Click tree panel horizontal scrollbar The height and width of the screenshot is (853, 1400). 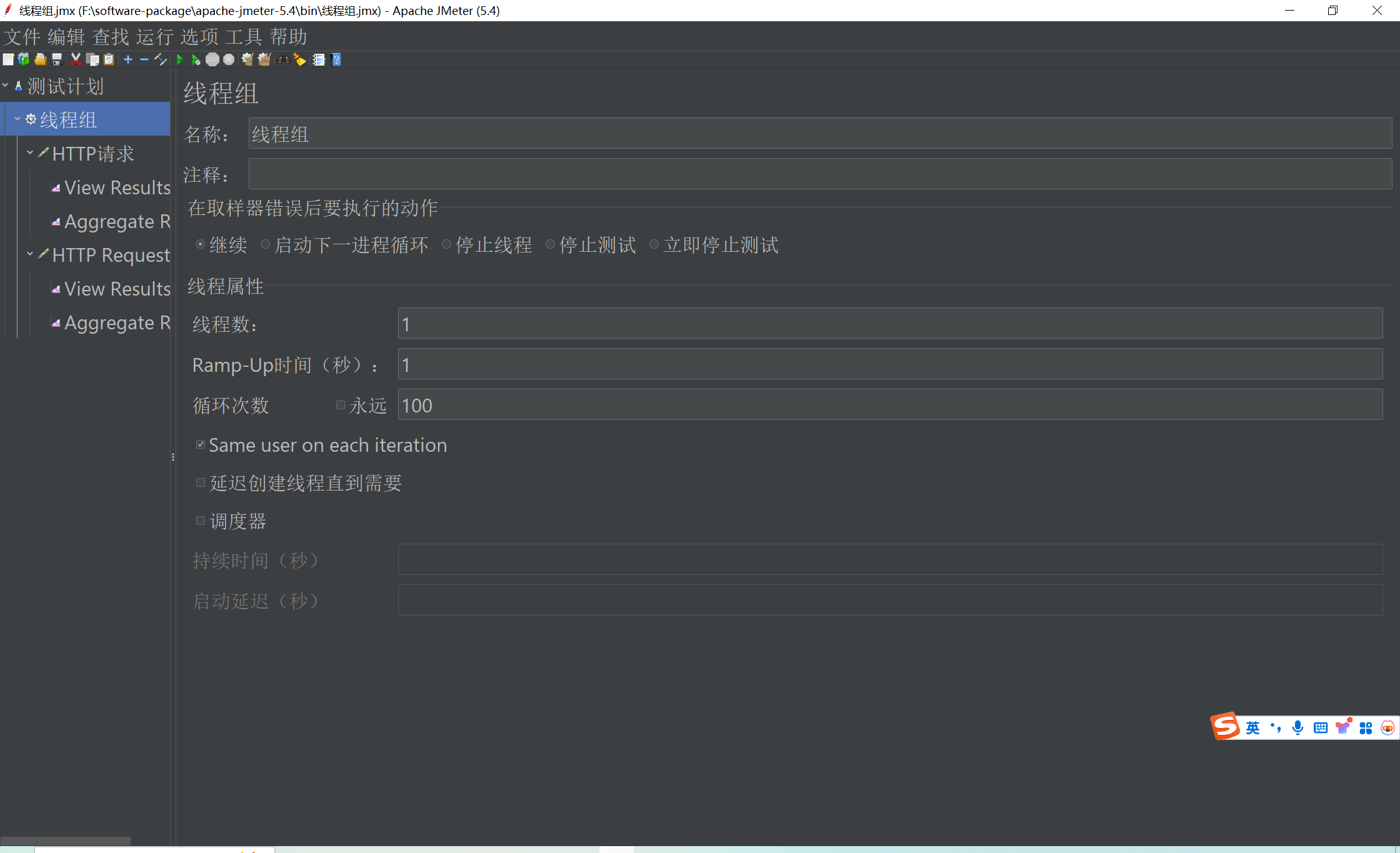[x=66, y=841]
